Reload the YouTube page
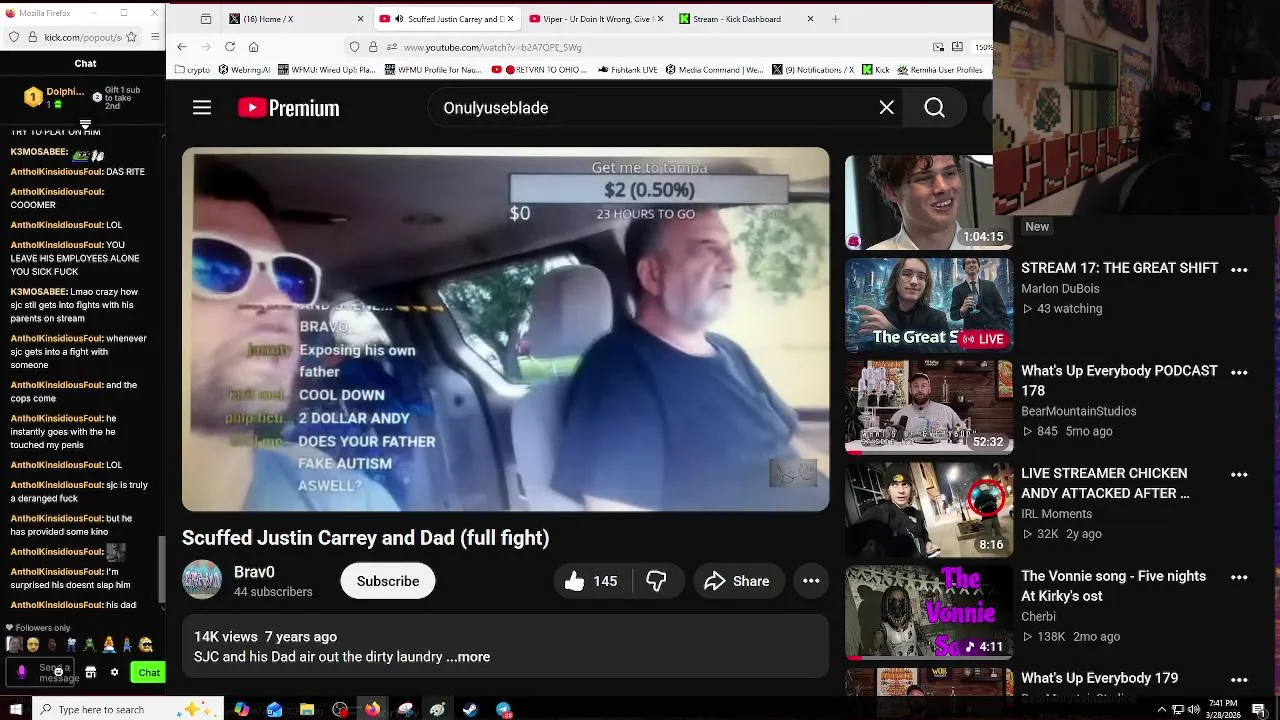The height and width of the screenshot is (720, 1280). [x=230, y=47]
